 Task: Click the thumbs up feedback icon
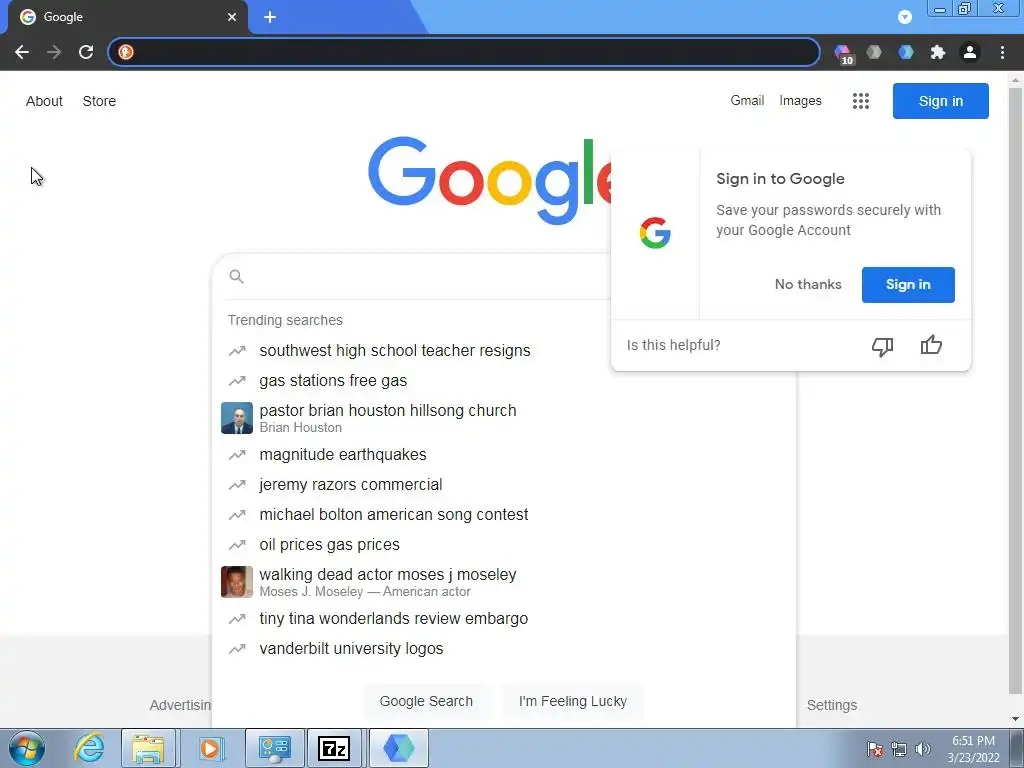pos(931,345)
